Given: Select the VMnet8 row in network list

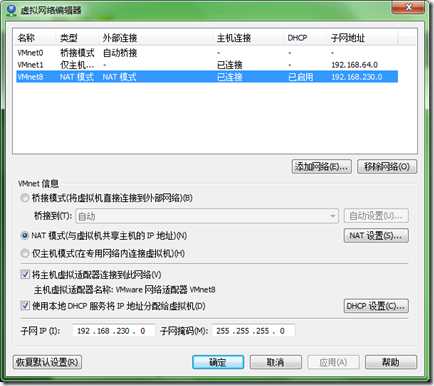Looking at the screenshot, I should 207,77.
